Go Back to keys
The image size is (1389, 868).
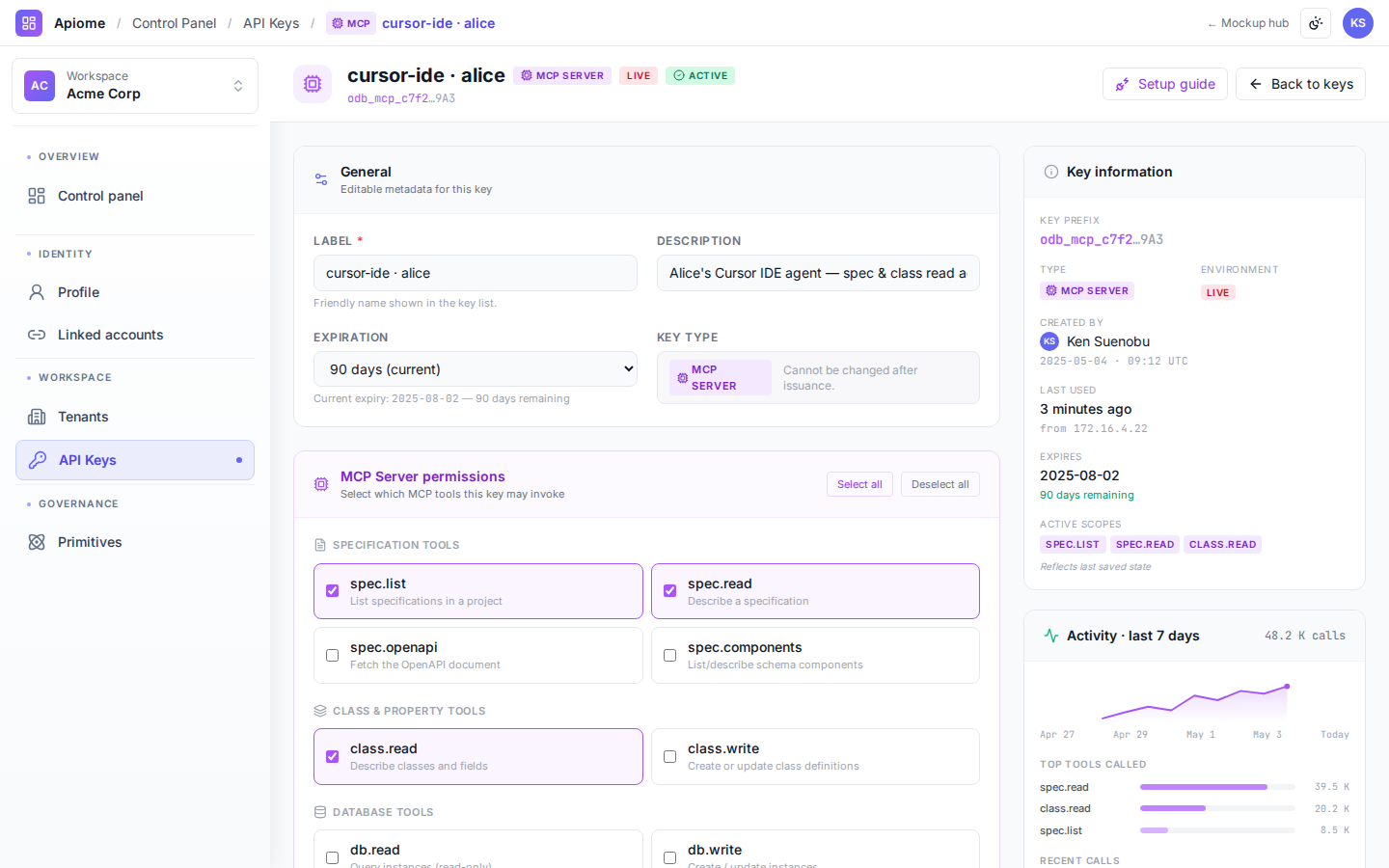[1300, 84]
